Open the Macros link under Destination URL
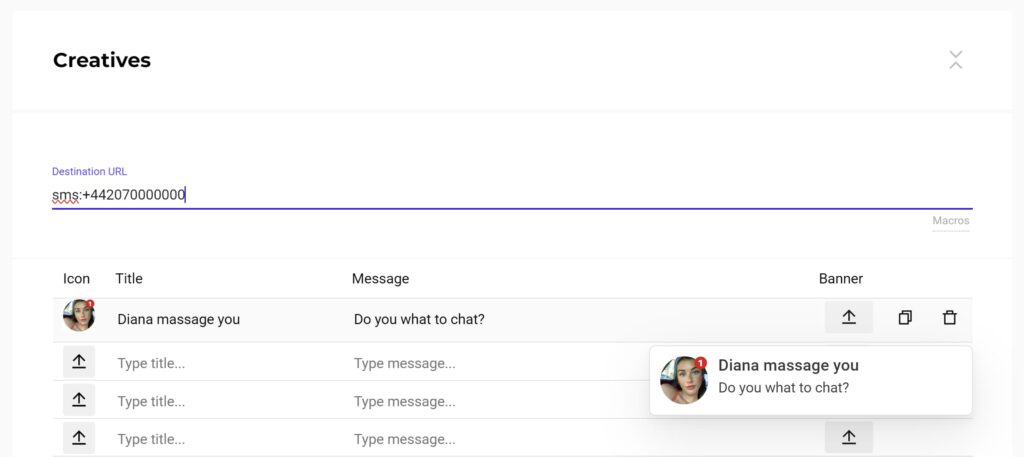The width and height of the screenshot is (1024, 457). (x=951, y=221)
